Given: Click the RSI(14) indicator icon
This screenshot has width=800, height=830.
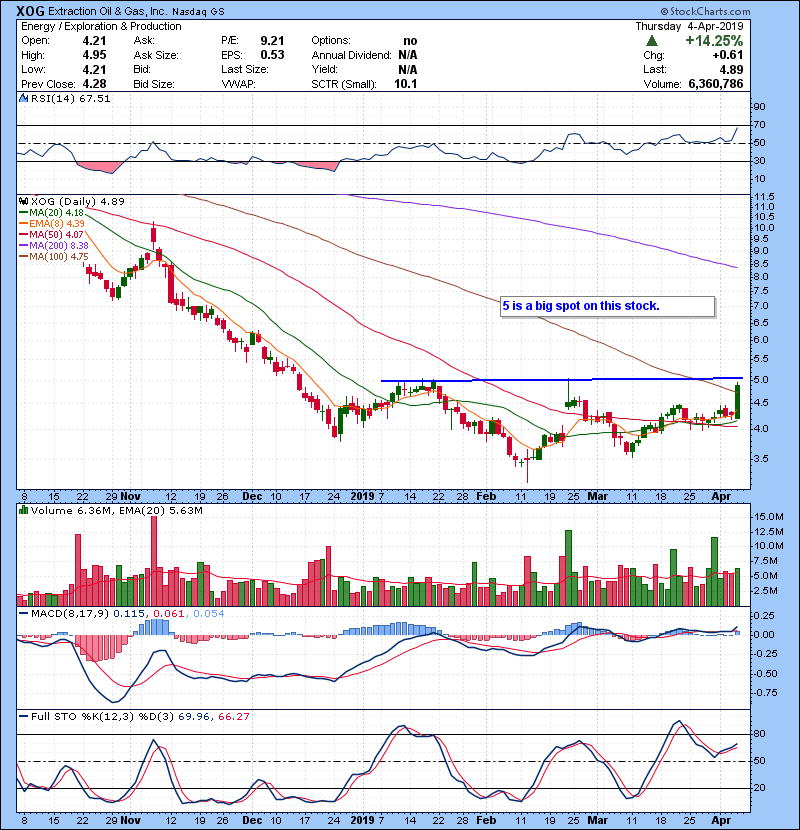Looking at the screenshot, I should [x=23, y=98].
